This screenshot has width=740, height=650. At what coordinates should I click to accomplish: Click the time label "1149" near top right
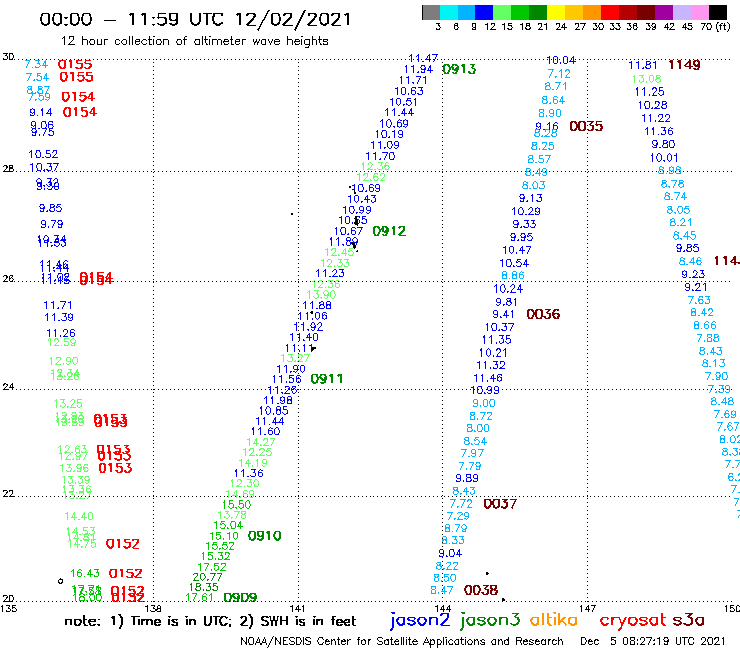coord(684,65)
